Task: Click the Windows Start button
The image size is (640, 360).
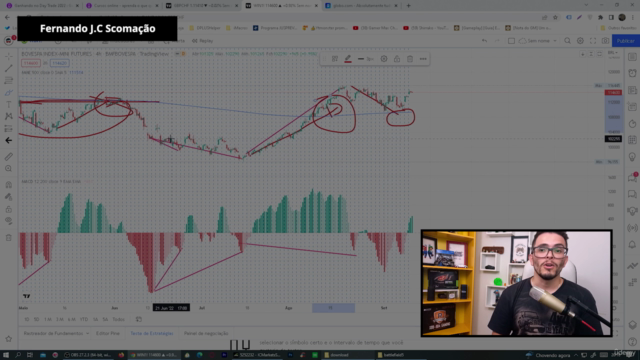Action: coord(6,355)
